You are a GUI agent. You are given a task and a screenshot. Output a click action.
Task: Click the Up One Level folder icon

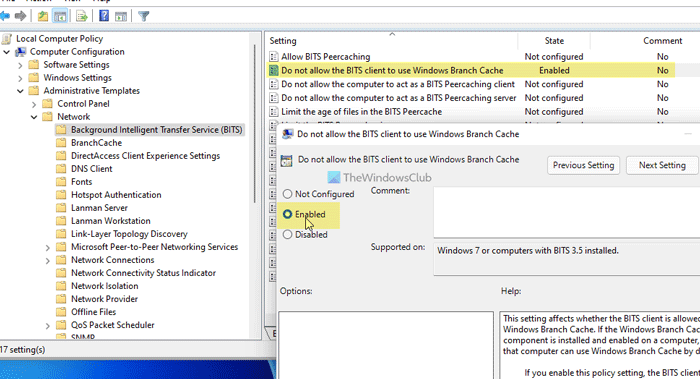tap(42, 17)
